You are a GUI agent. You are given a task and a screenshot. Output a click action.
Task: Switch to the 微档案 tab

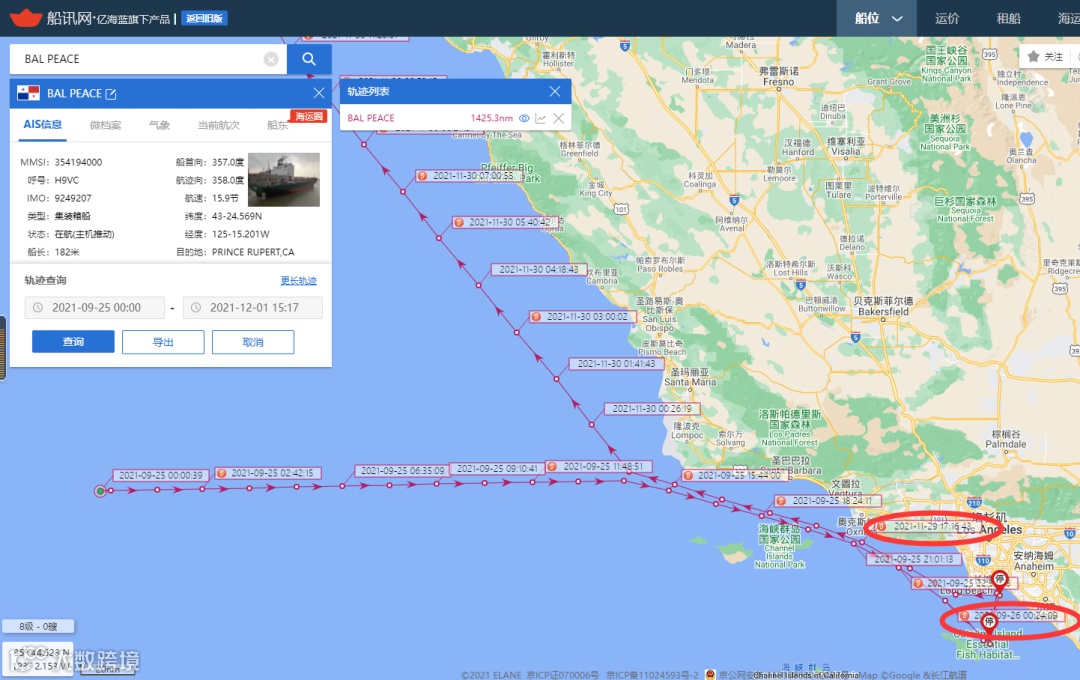105,125
